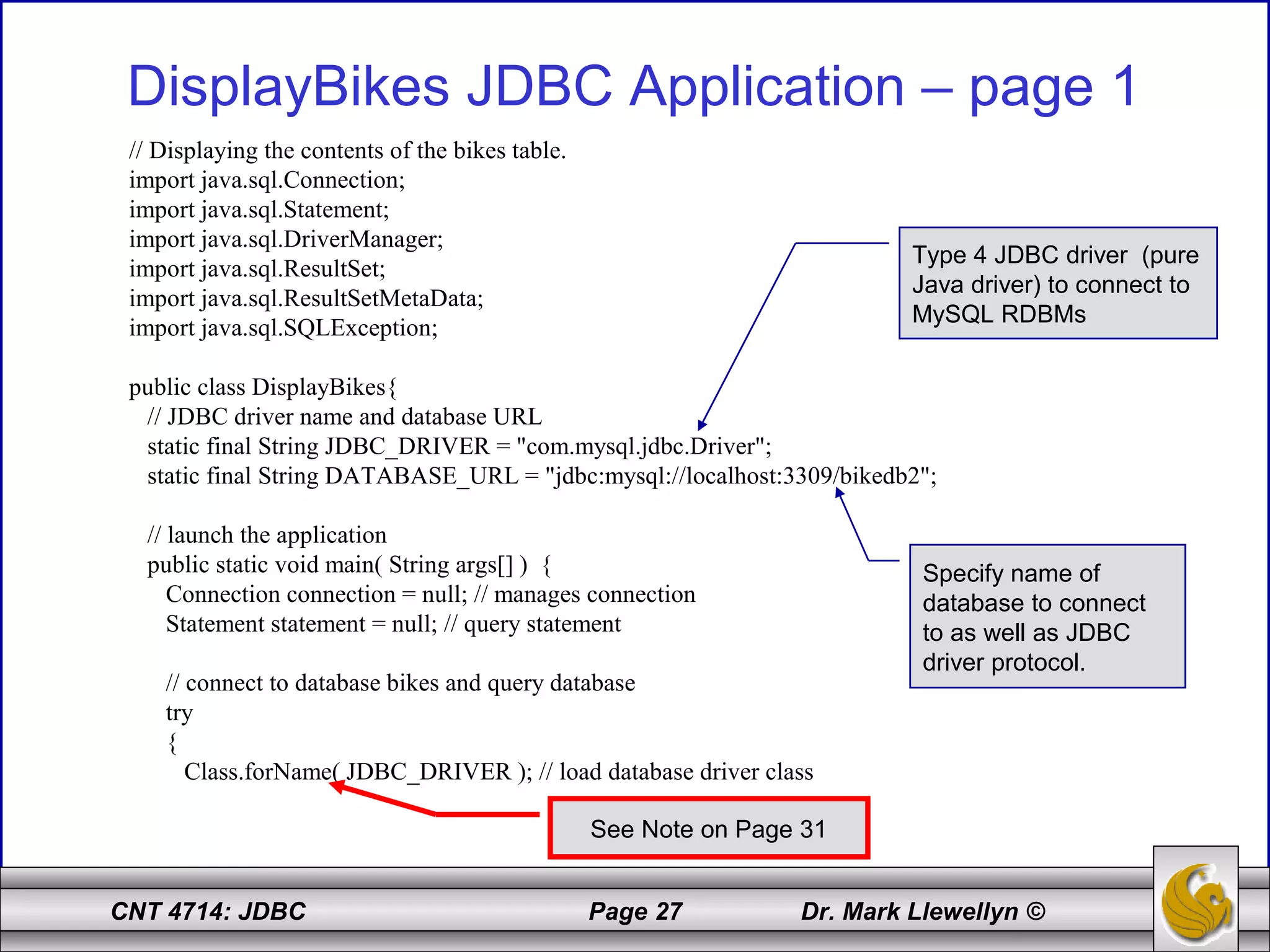Viewport: 1270px width, 952px height.
Task: Click the line 'import java.sql.Statement;'
Action: pyautogui.click(x=259, y=210)
